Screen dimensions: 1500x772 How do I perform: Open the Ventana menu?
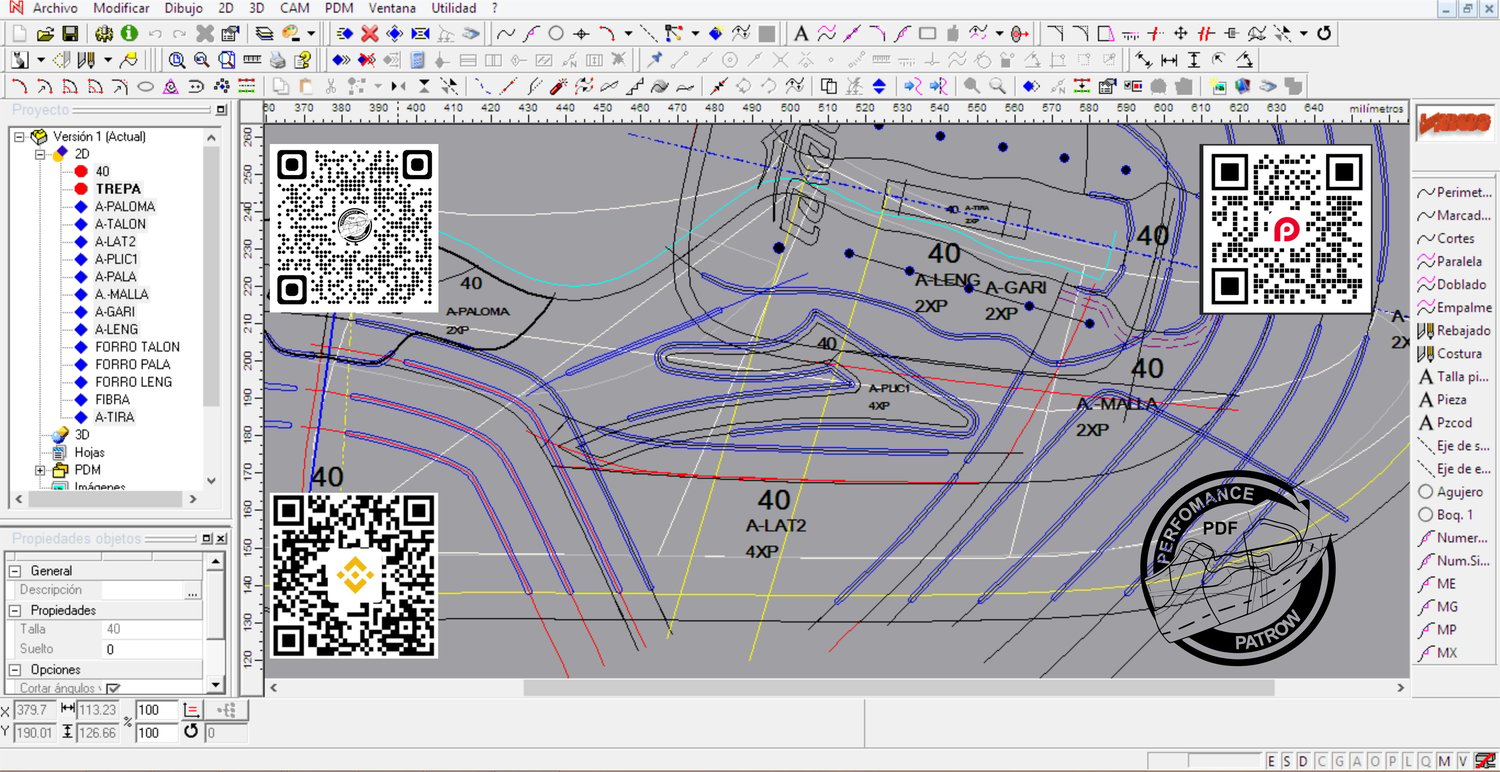(392, 8)
